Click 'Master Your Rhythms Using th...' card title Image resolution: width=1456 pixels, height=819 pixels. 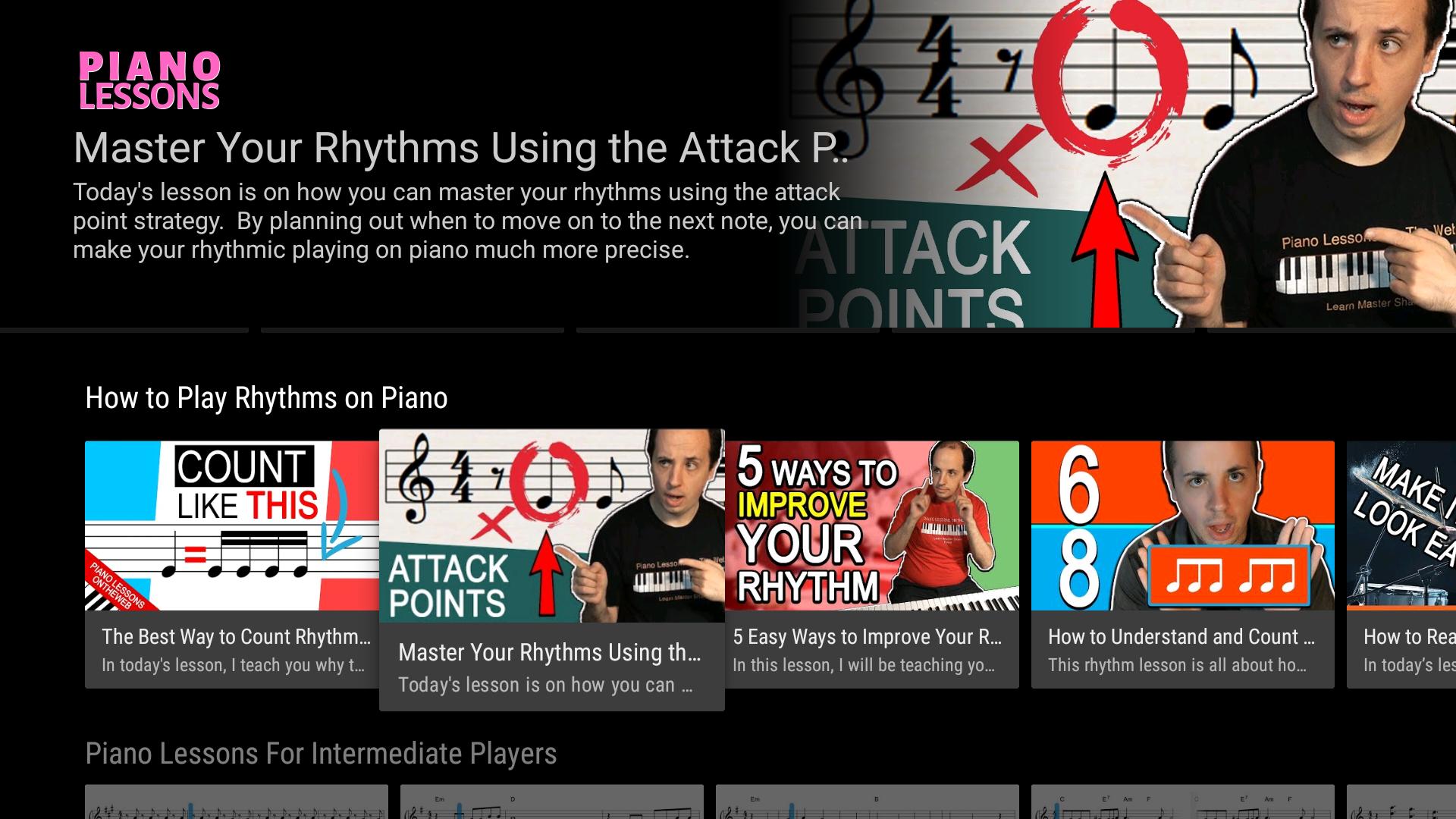click(x=549, y=652)
